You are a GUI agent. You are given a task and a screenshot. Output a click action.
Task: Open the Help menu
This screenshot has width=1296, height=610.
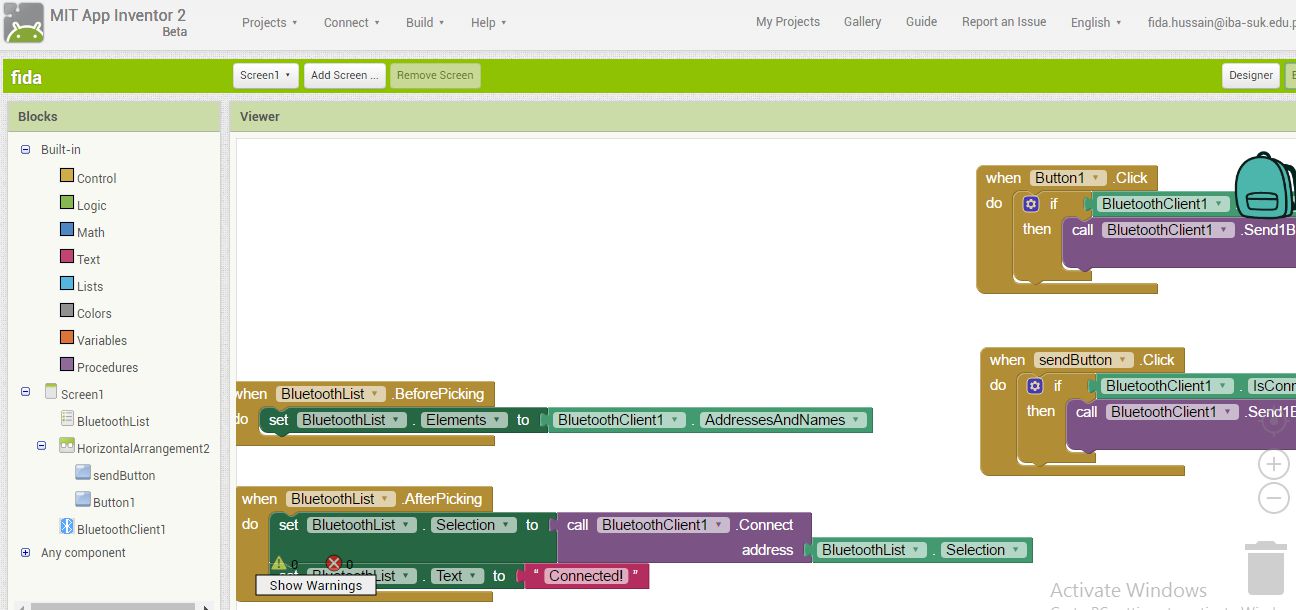pos(489,22)
